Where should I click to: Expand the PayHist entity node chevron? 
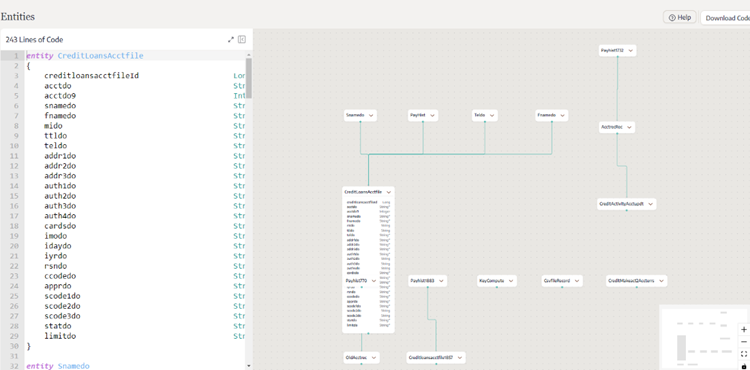pos(432,115)
